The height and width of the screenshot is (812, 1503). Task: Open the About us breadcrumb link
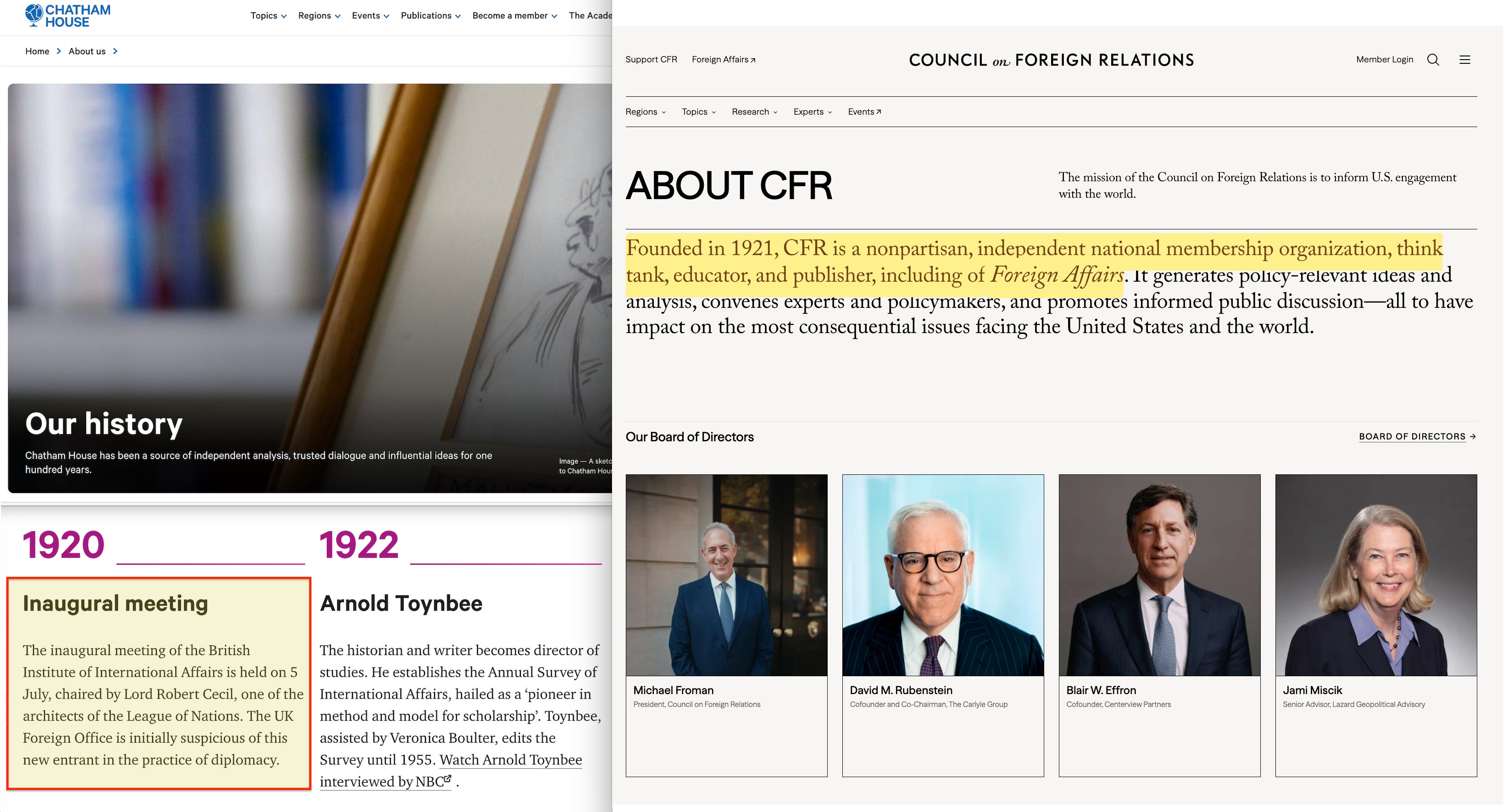pos(87,51)
